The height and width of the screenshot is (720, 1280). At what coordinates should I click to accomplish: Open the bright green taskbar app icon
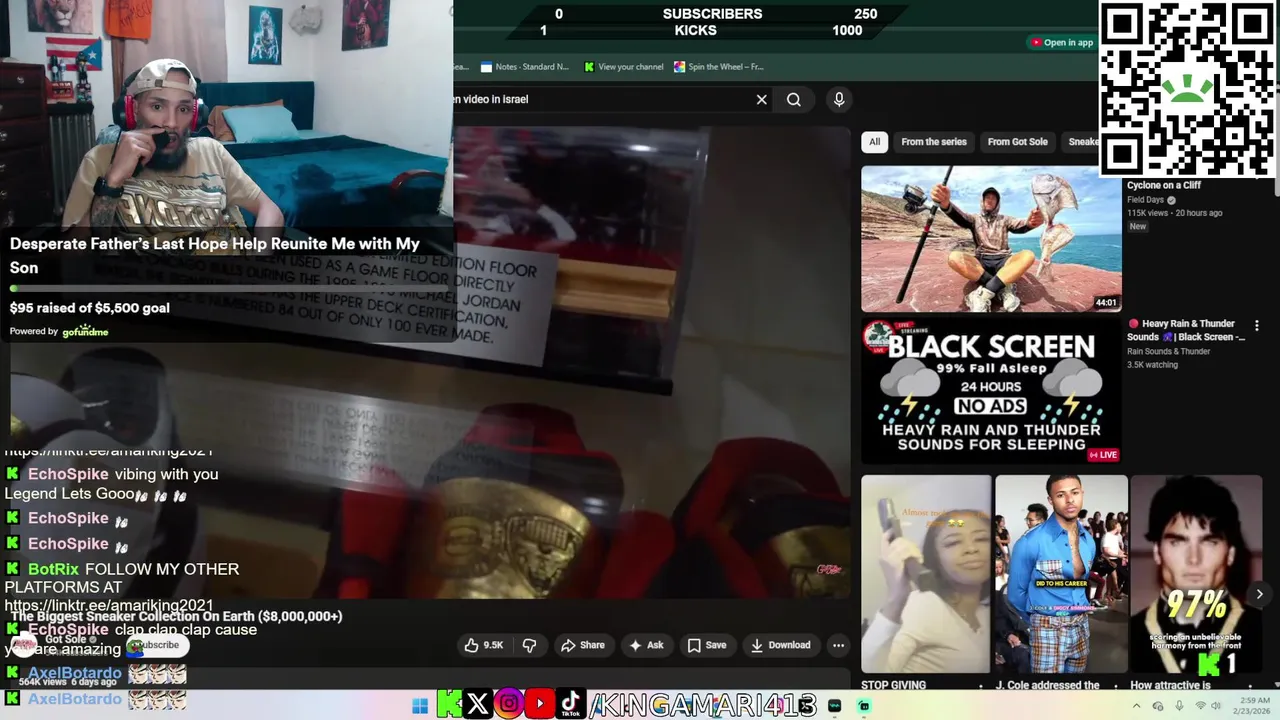pos(864,706)
